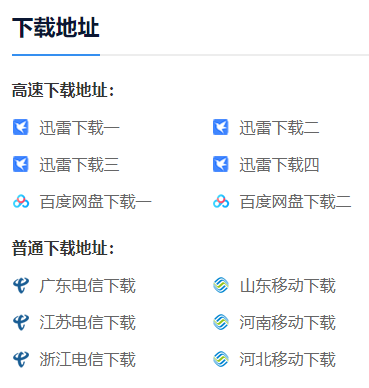Click the 普通下载地址 label
Image resolution: width=369 pixels, height=388 pixels.
point(63,248)
